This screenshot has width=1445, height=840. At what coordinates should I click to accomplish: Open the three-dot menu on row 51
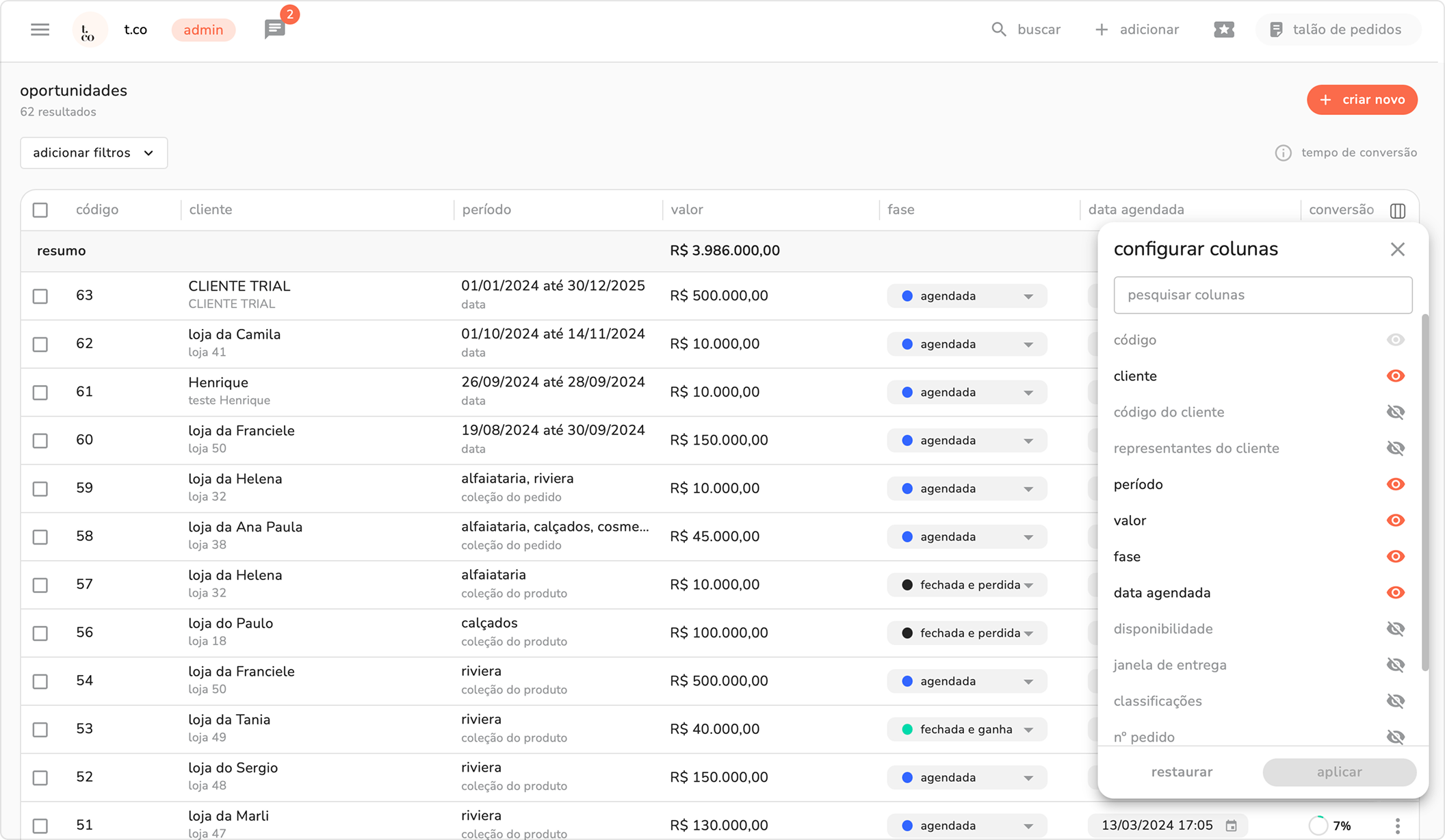coord(1397,826)
